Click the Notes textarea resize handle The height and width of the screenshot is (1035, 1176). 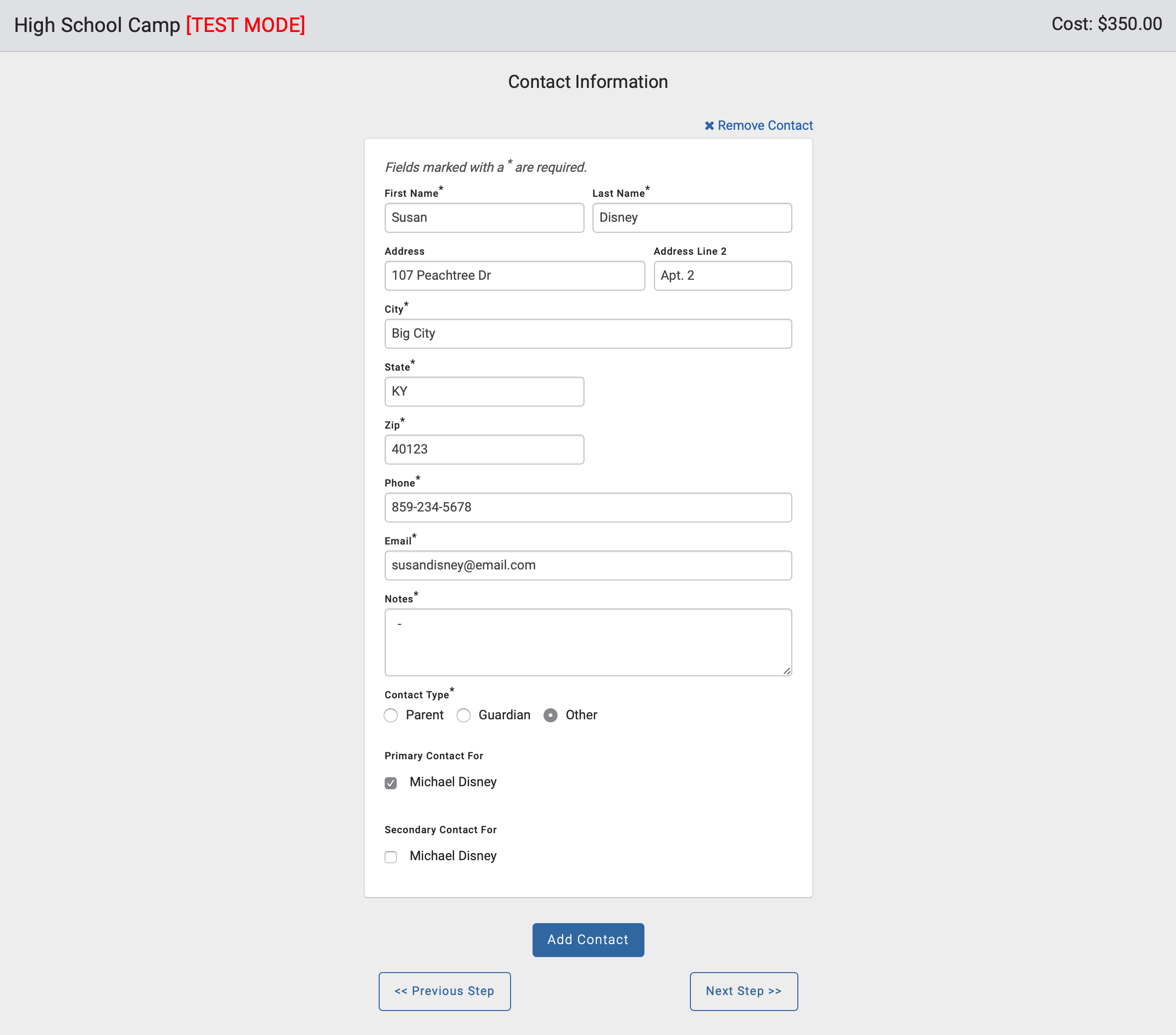click(786, 671)
